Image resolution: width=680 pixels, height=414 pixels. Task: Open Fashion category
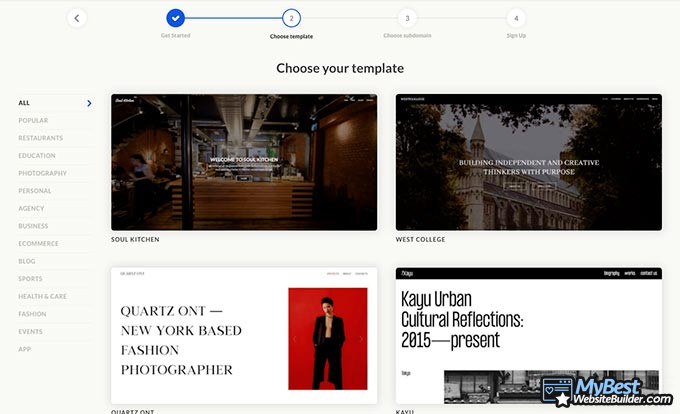(32, 314)
